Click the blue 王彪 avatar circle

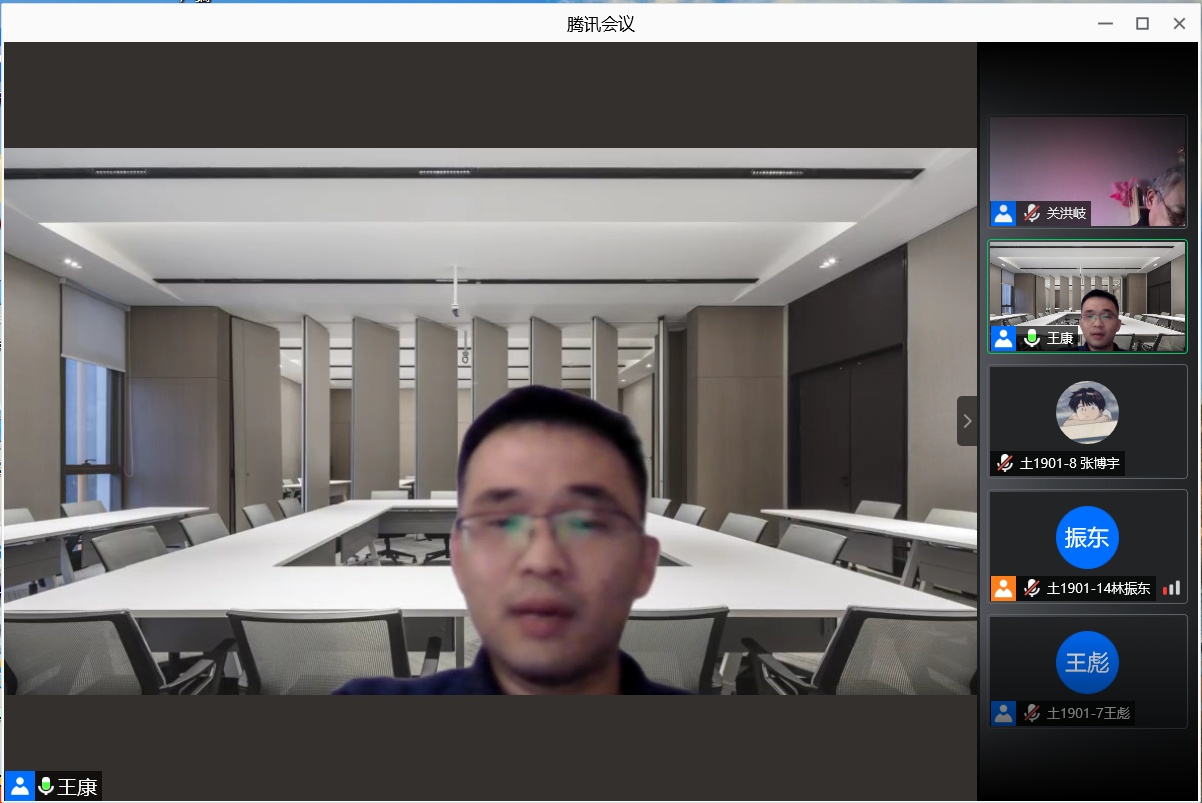click(1087, 662)
